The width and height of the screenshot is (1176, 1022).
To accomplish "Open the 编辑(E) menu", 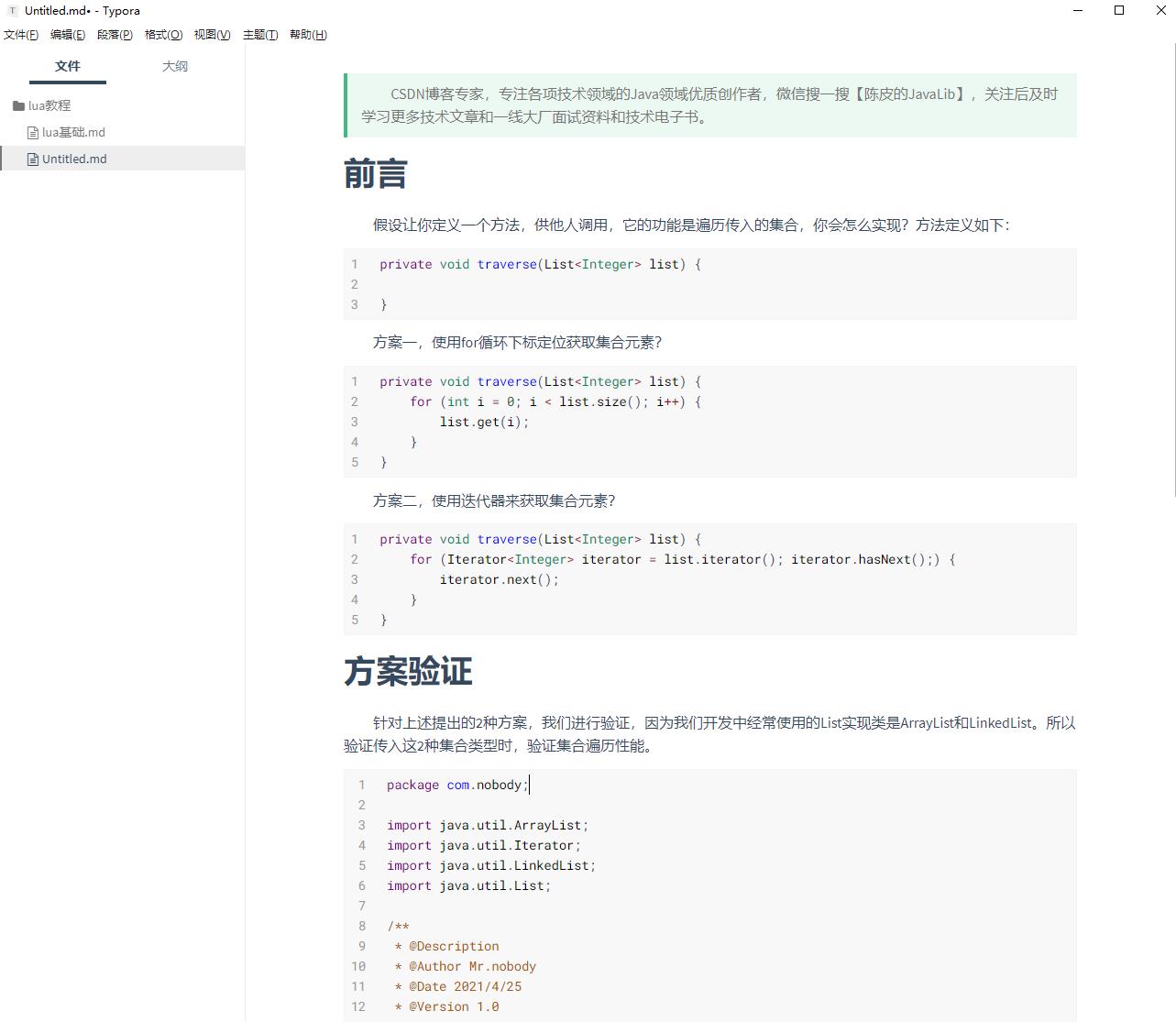I will (68, 35).
